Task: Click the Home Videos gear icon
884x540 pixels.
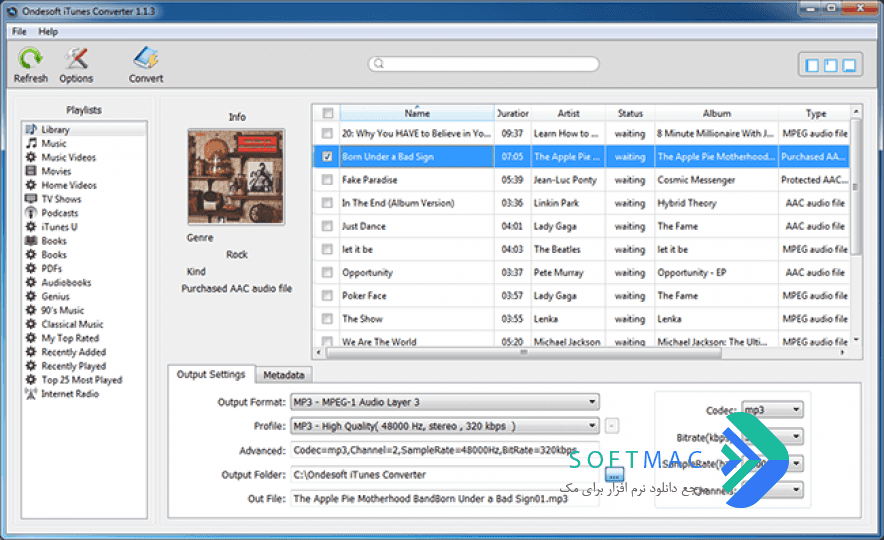Action: (x=31, y=185)
